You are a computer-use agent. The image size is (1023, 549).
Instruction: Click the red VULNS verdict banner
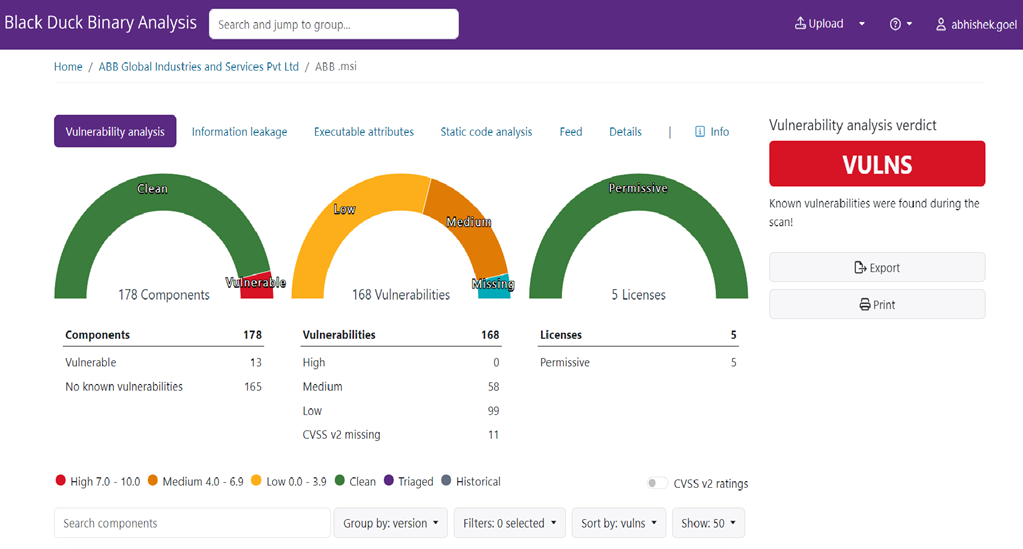point(877,164)
